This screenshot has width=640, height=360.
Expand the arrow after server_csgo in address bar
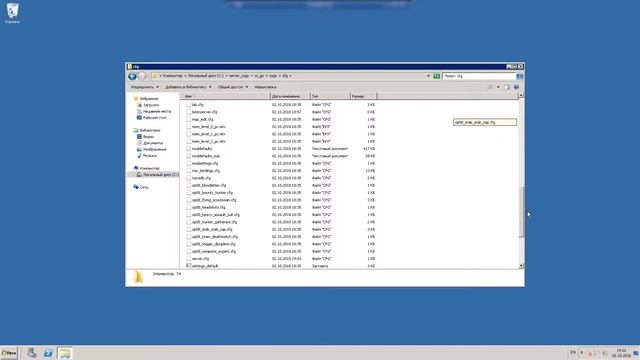coord(251,76)
